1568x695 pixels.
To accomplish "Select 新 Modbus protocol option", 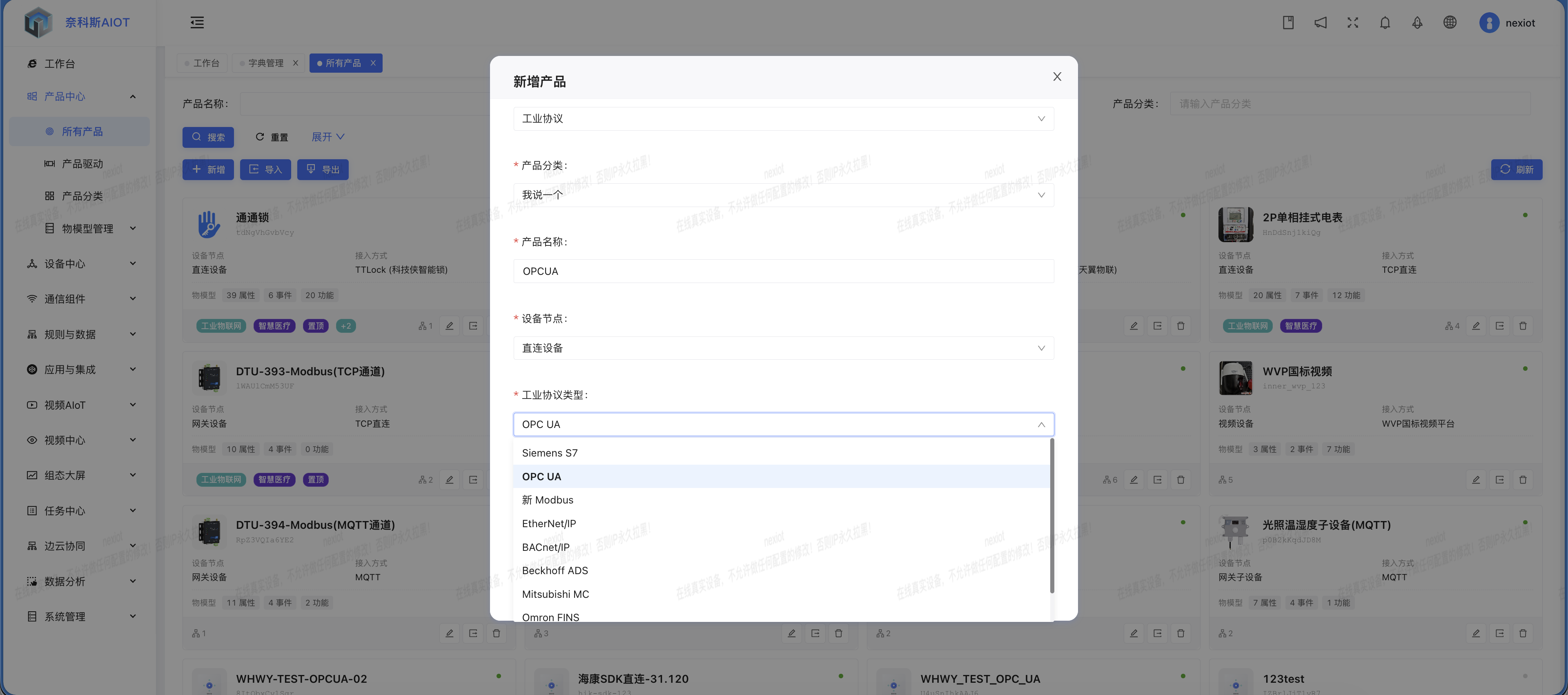I will 782,500.
